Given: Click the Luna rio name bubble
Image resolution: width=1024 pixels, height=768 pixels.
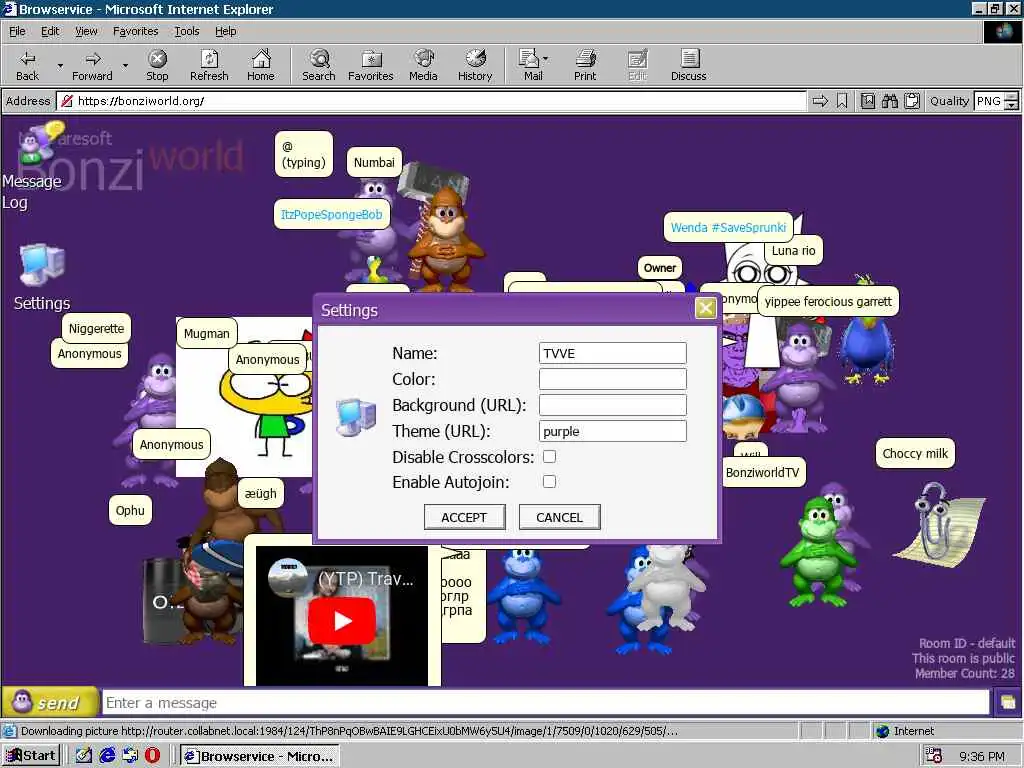Looking at the screenshot, I should (x=793, y=251).
